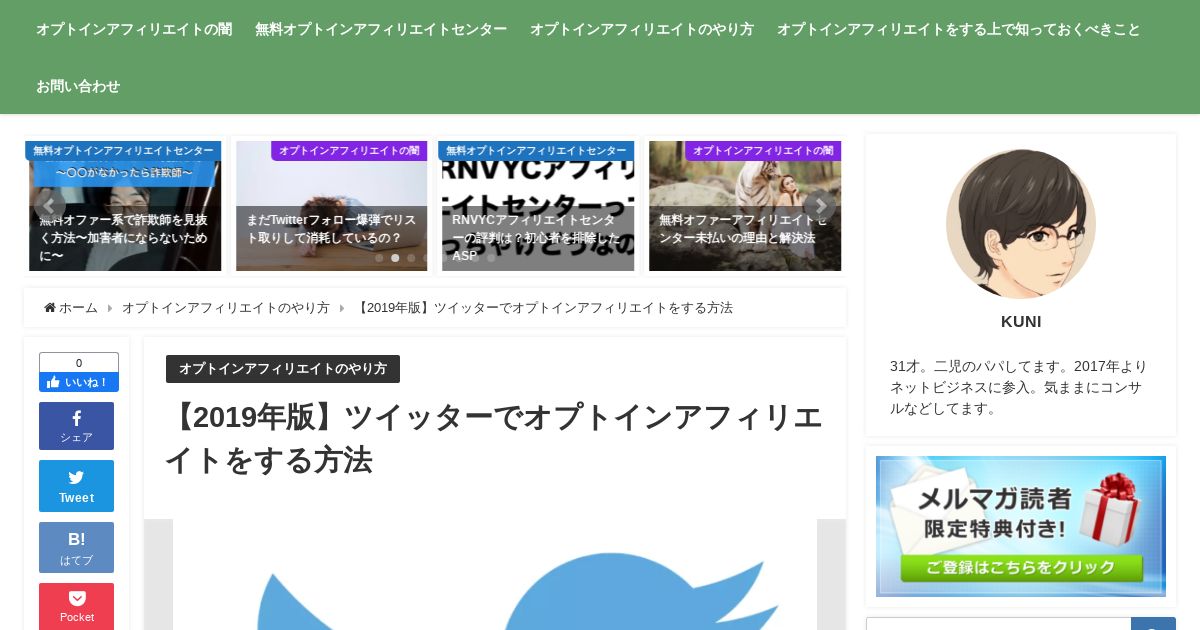Select the active highlighted carousel pagination dot
Screen dimensions: 1200x630
pos(395,258)
